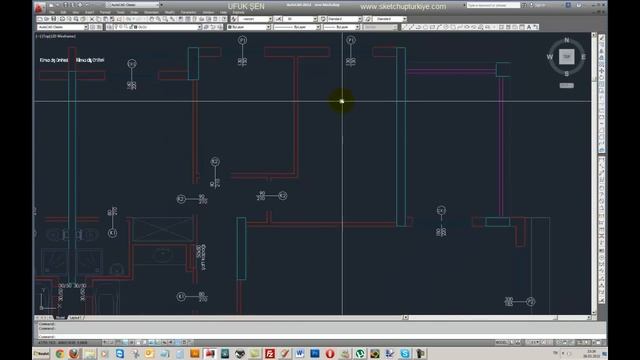Image resolution: width=640 pixels, height=360 pixels.
Task: Open the Properties palette icon
Action: 180,19
